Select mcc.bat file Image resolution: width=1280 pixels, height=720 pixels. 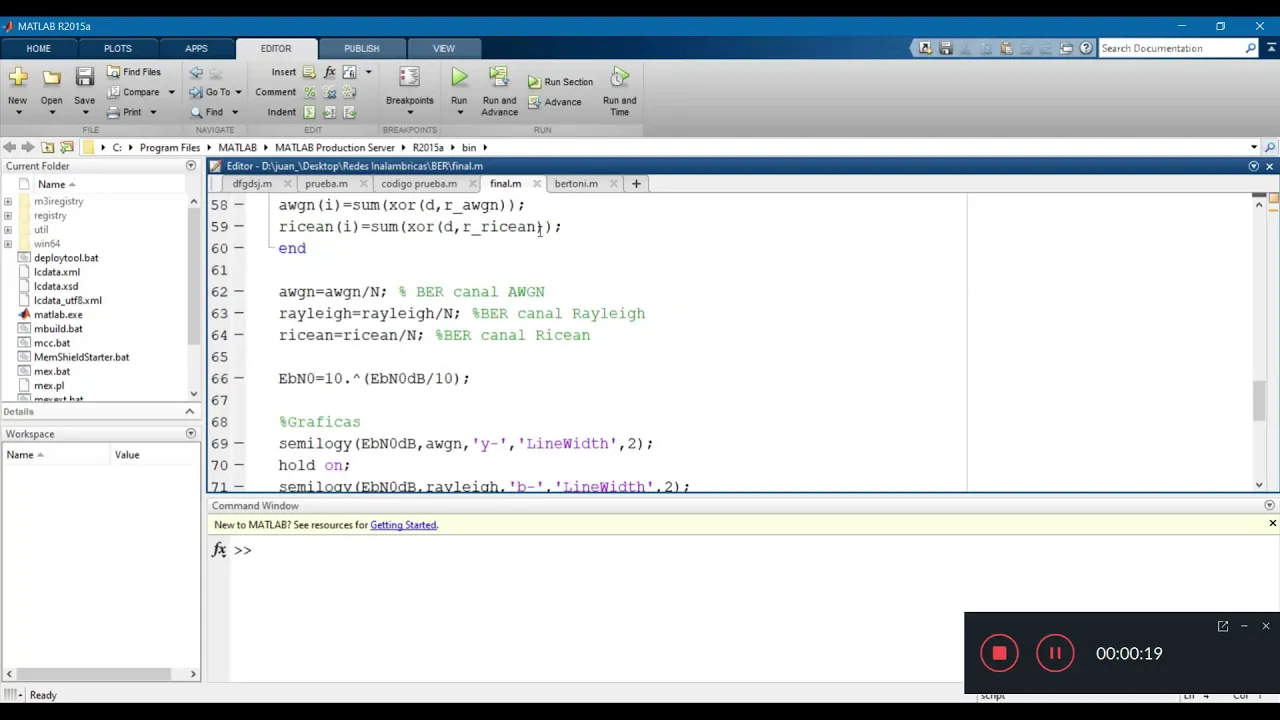[x=52, y=343]
